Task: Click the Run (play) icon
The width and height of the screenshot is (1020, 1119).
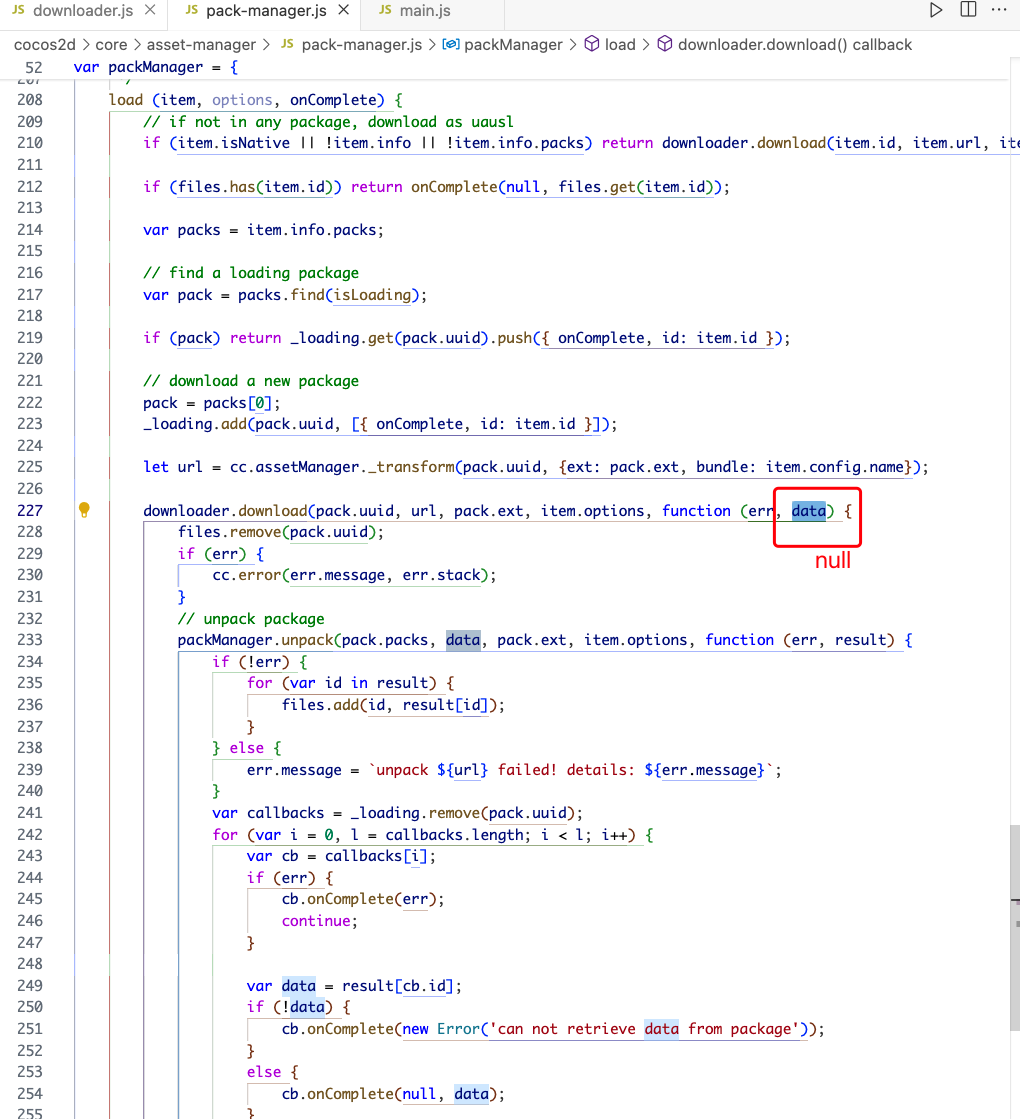Action: pos(935,10)
